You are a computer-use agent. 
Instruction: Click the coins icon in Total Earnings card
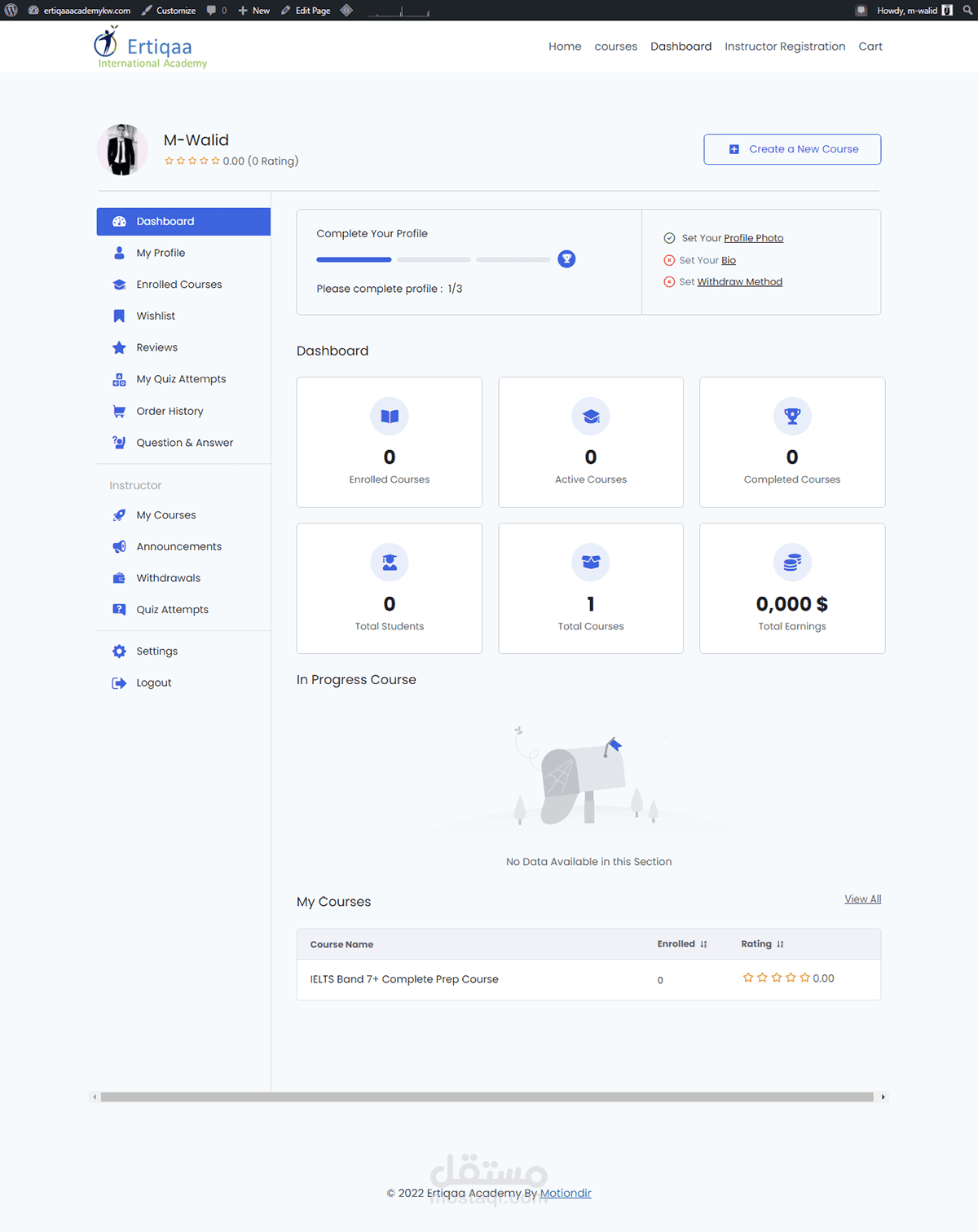pos(792,563)
